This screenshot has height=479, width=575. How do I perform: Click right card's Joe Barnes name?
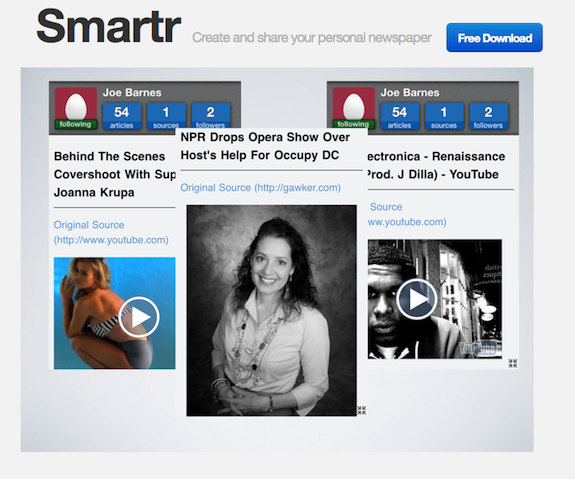tap(410, 92)
